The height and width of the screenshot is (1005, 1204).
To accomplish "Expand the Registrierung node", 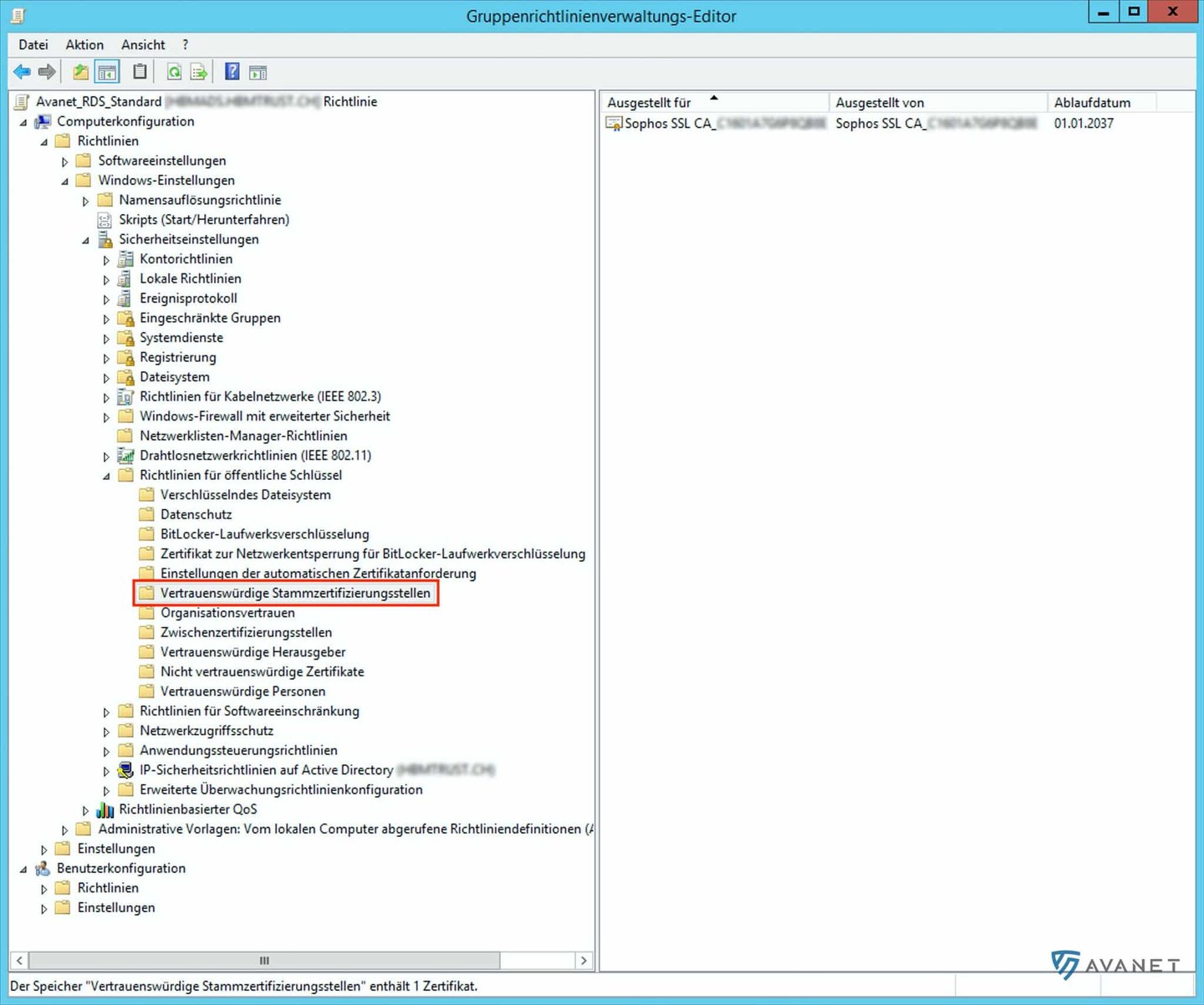I will click(x=106, y=358).
